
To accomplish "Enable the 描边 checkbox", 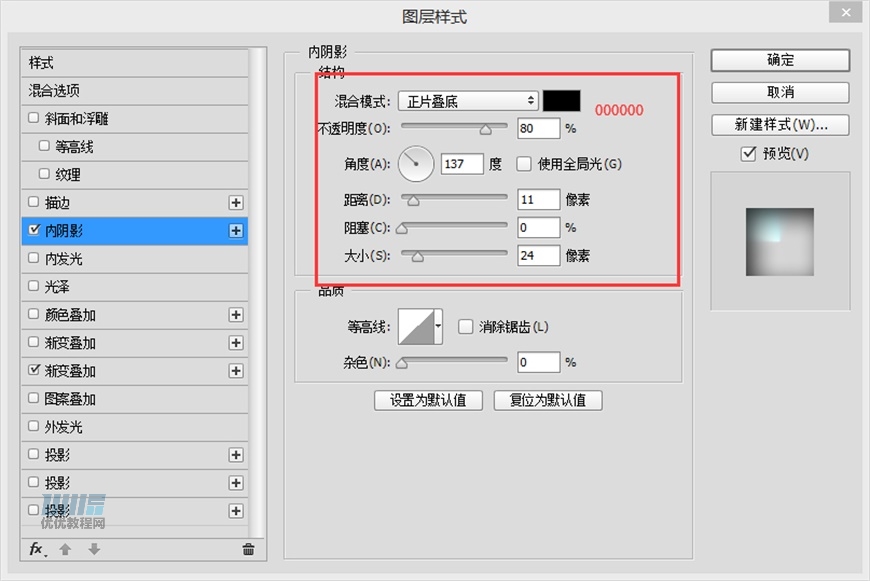I will click(33, 202).
